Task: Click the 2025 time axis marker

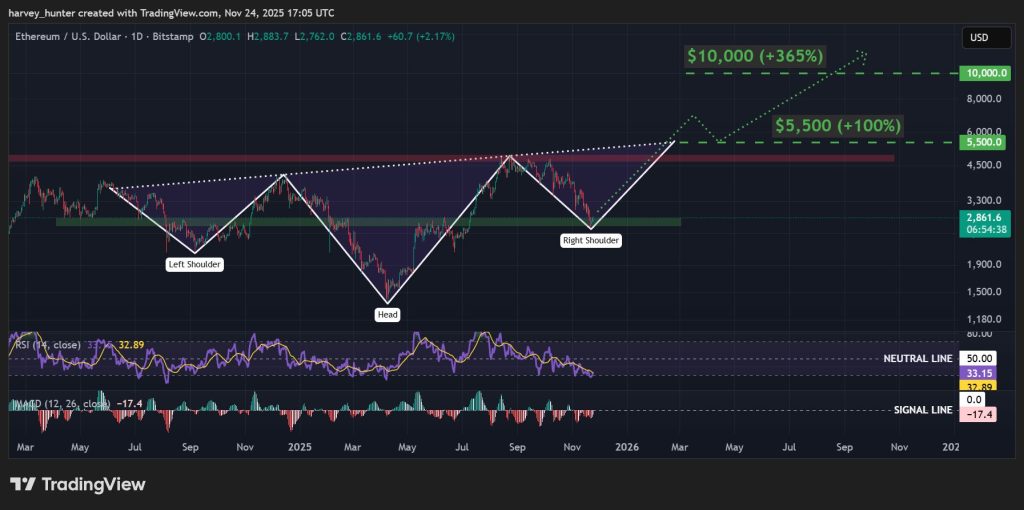Action: coord(300,447)
